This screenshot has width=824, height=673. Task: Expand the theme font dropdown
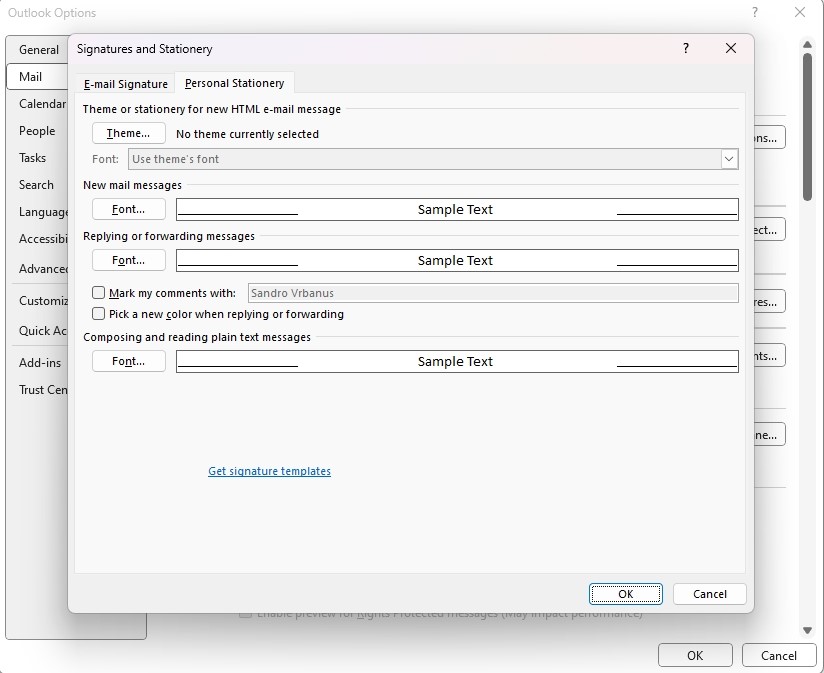(729, 159)
